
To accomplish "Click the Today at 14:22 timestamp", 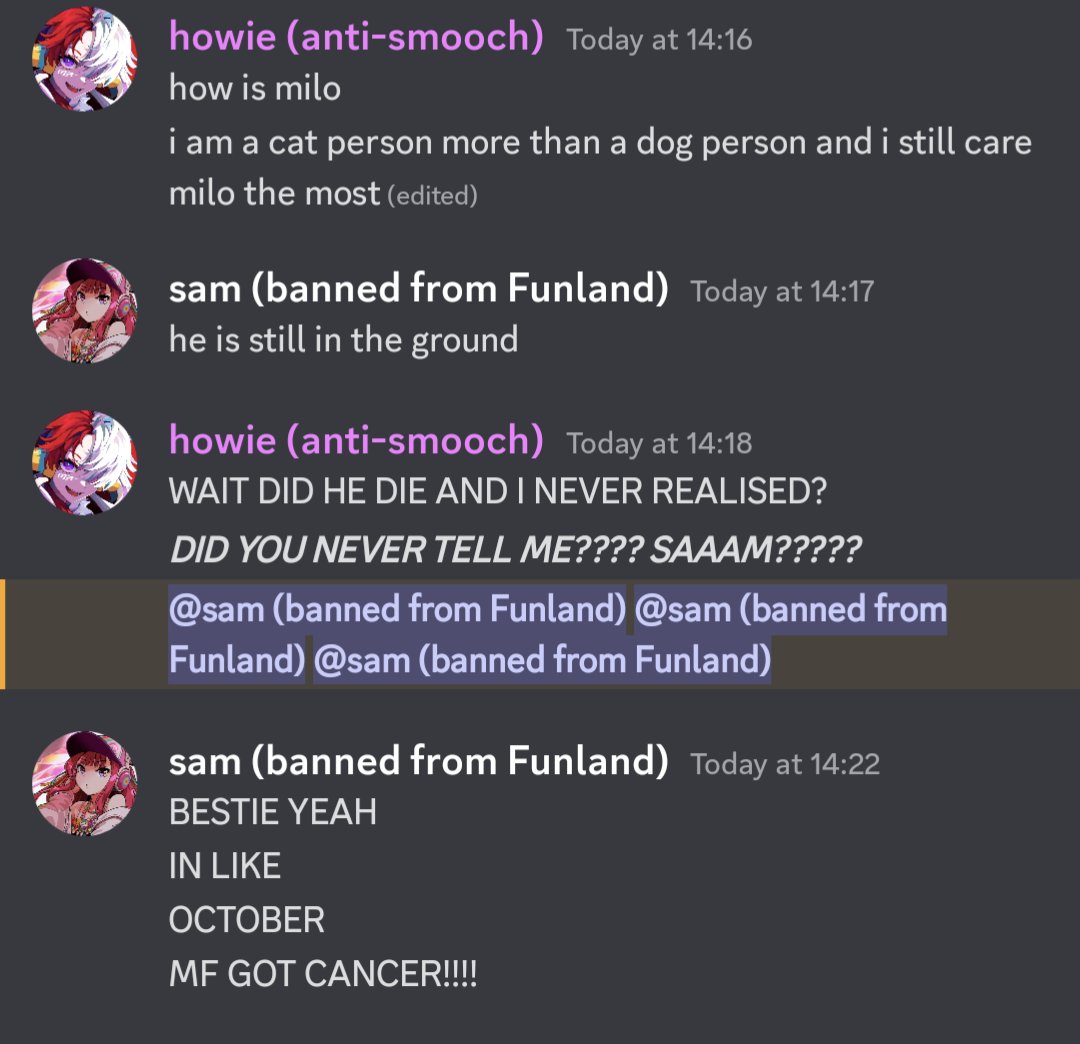I will (x=785, y=764).
